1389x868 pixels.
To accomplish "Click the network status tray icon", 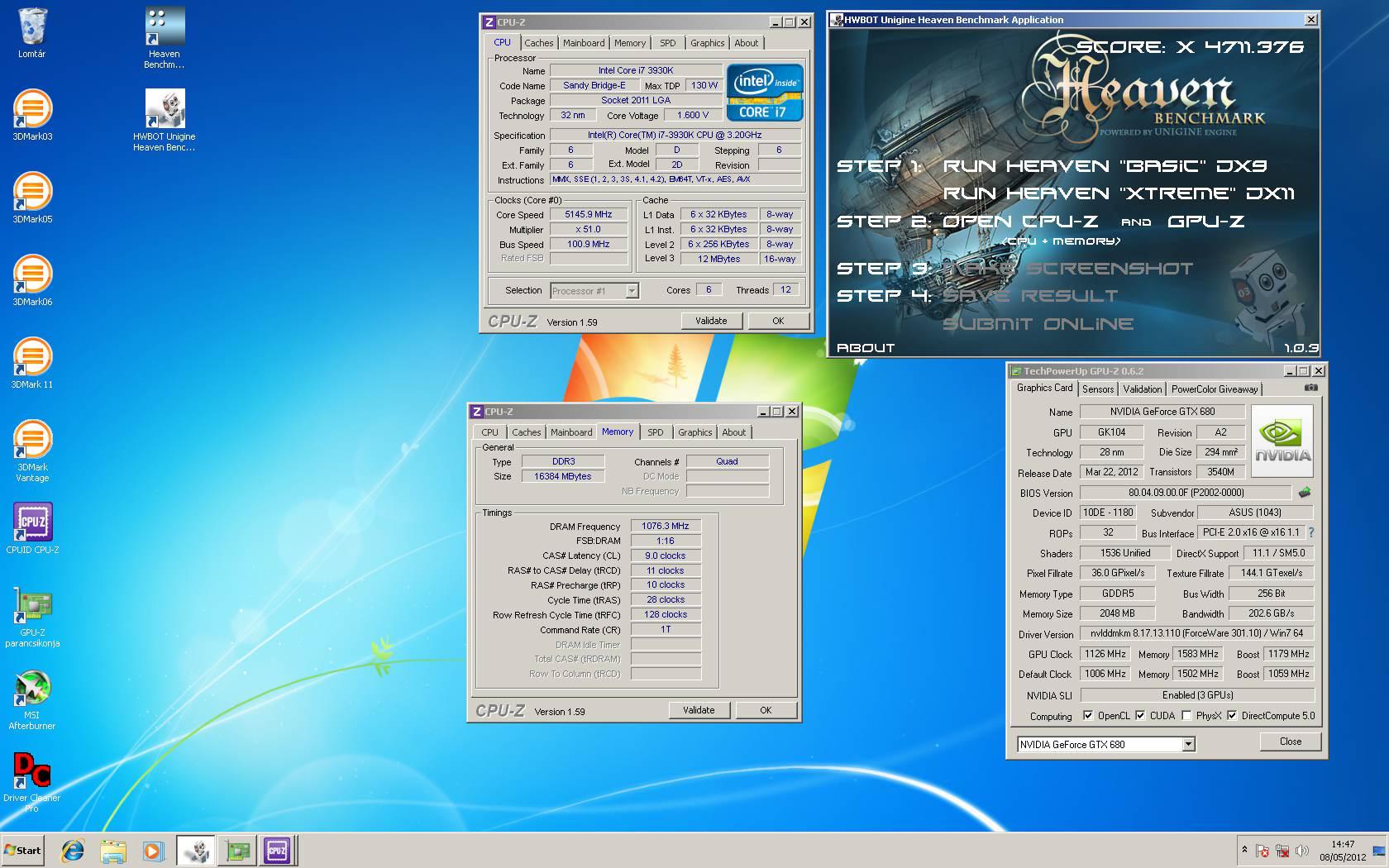I will pyautogui.click(x=1282, y=850).
